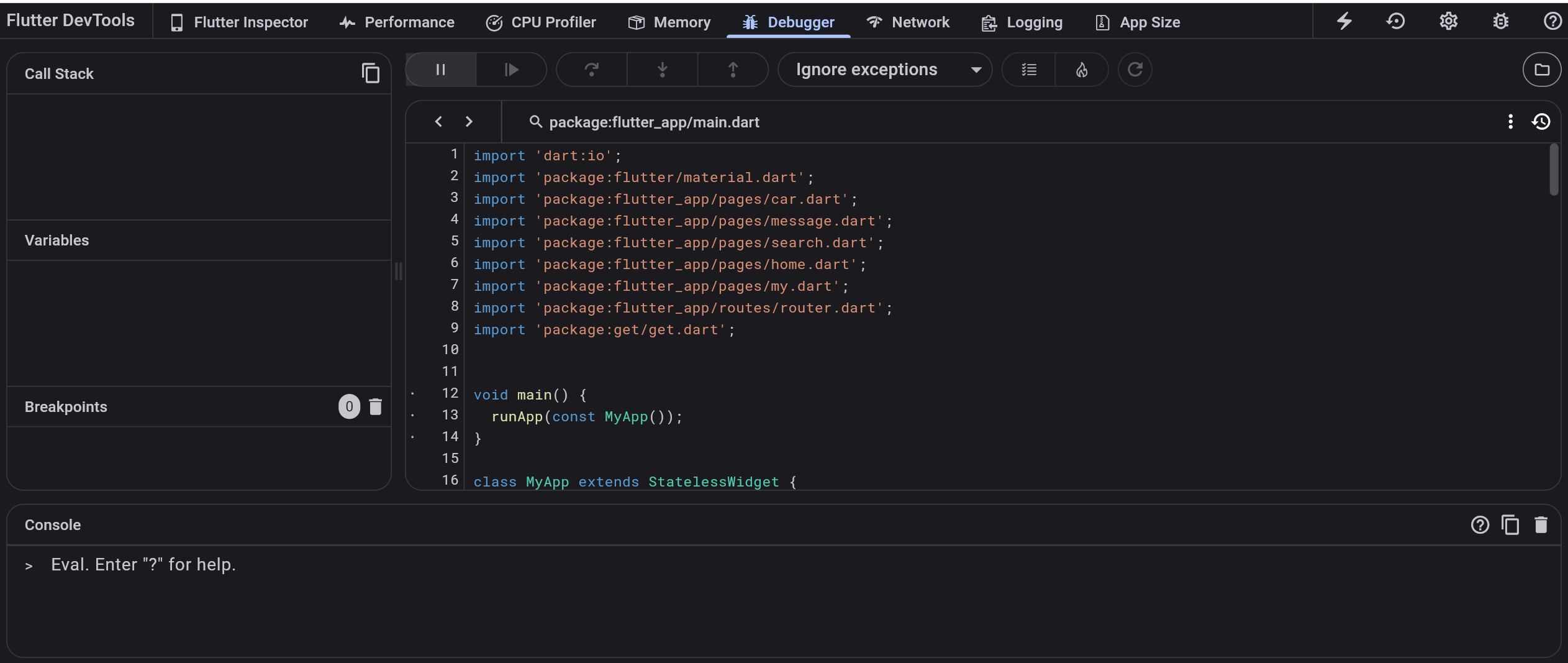Click runApp(const MyApp()) statement
Image resolution: width=1568 pixels, height=663 pixels.
pos(587,416)
